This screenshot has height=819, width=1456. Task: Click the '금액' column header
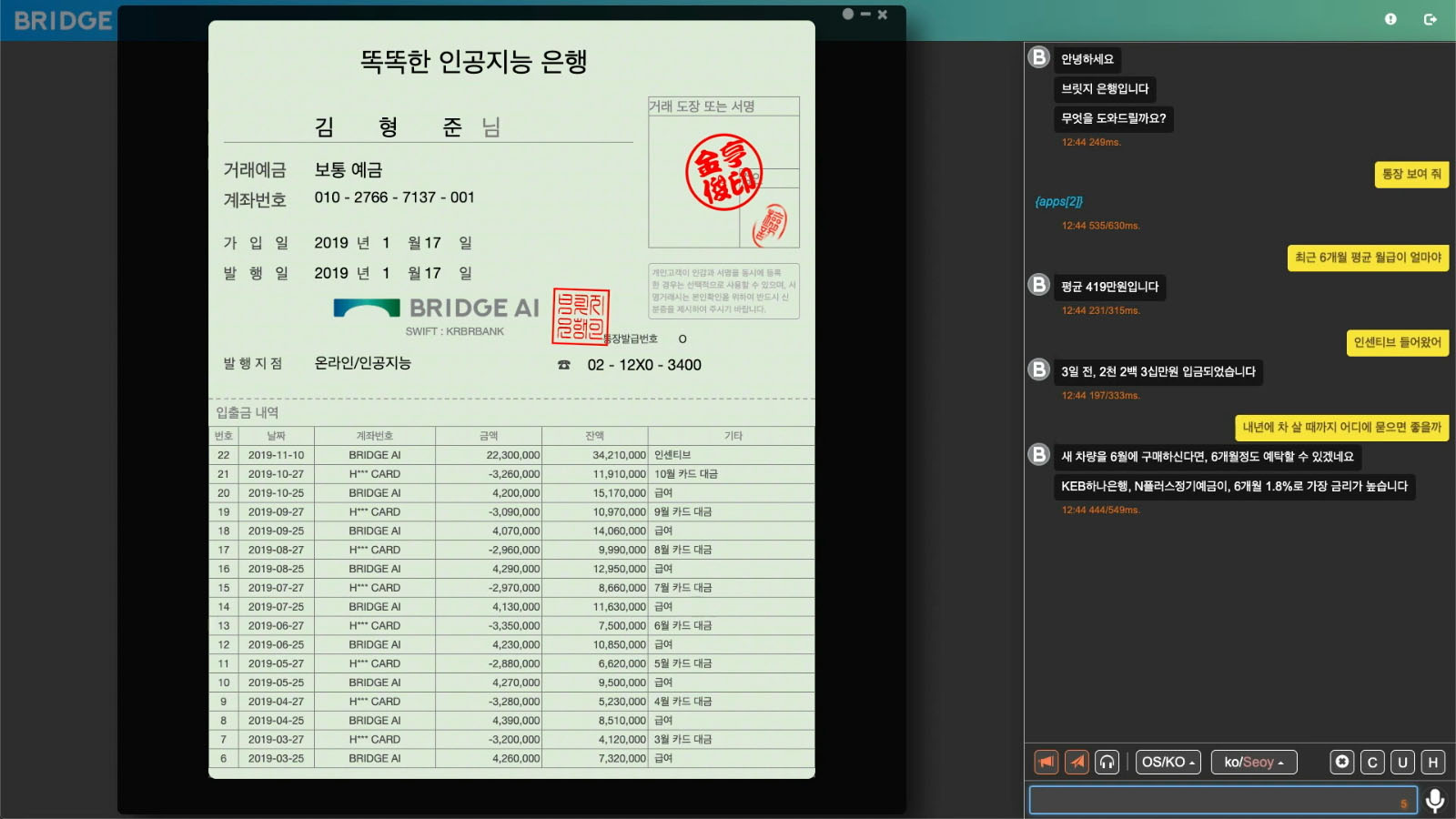coord(489,436)
